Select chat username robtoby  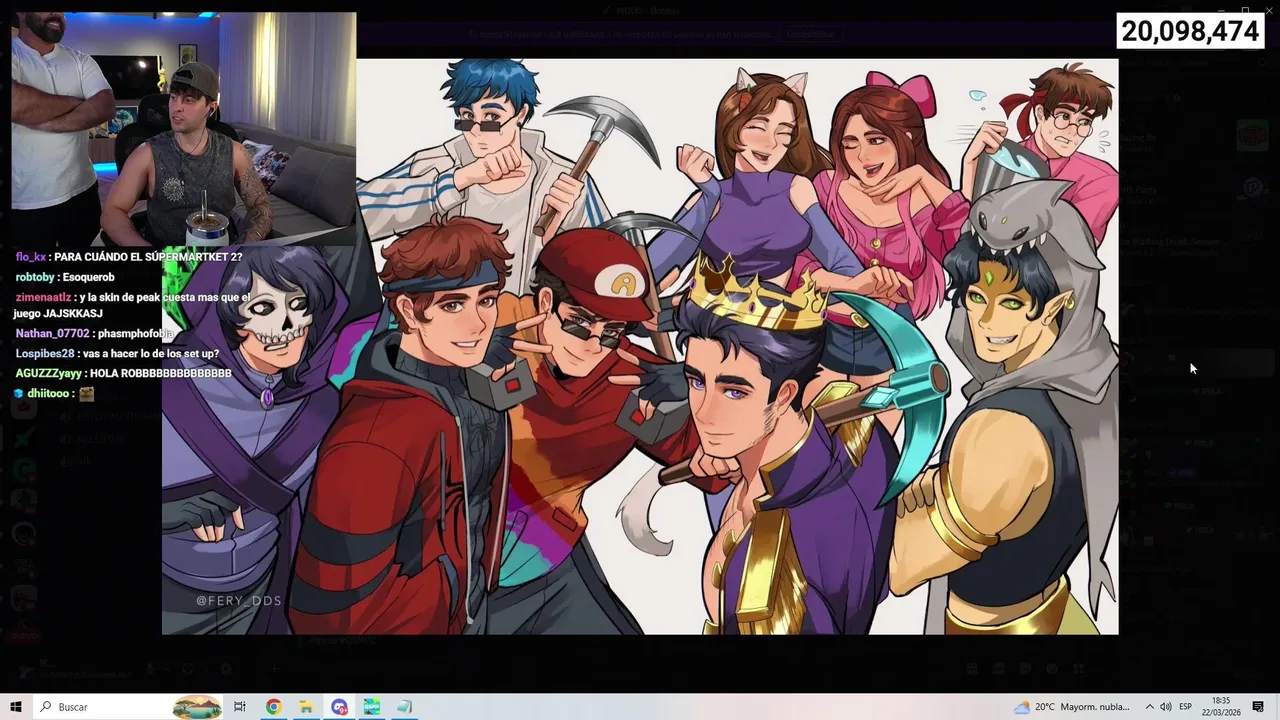[35, 277]
